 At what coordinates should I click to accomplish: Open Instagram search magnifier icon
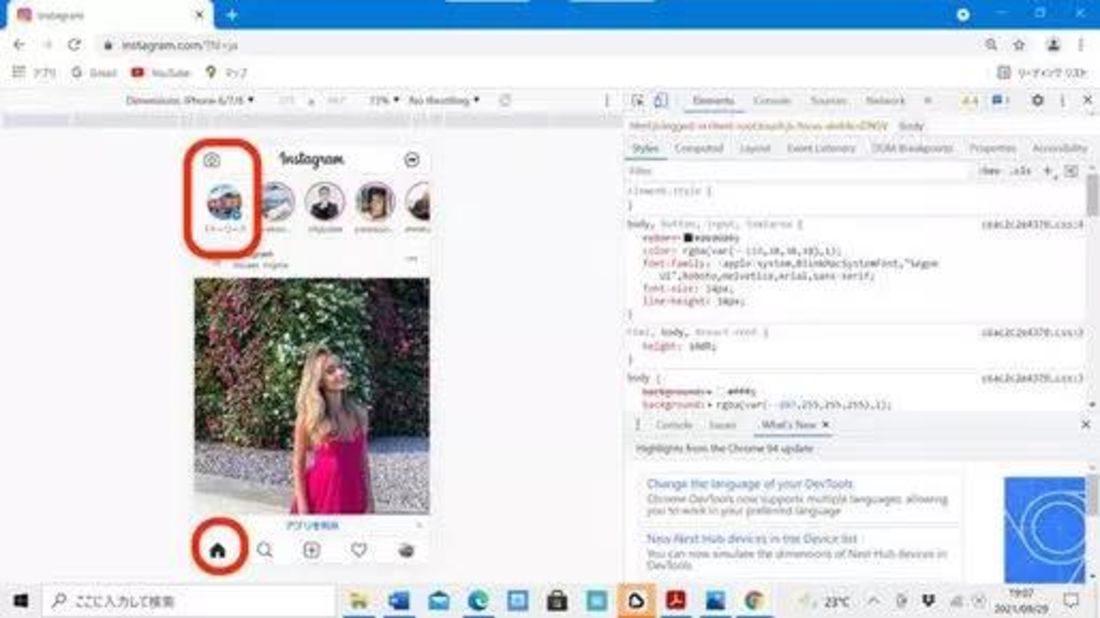pyautogui.click(x=264, y=551)
